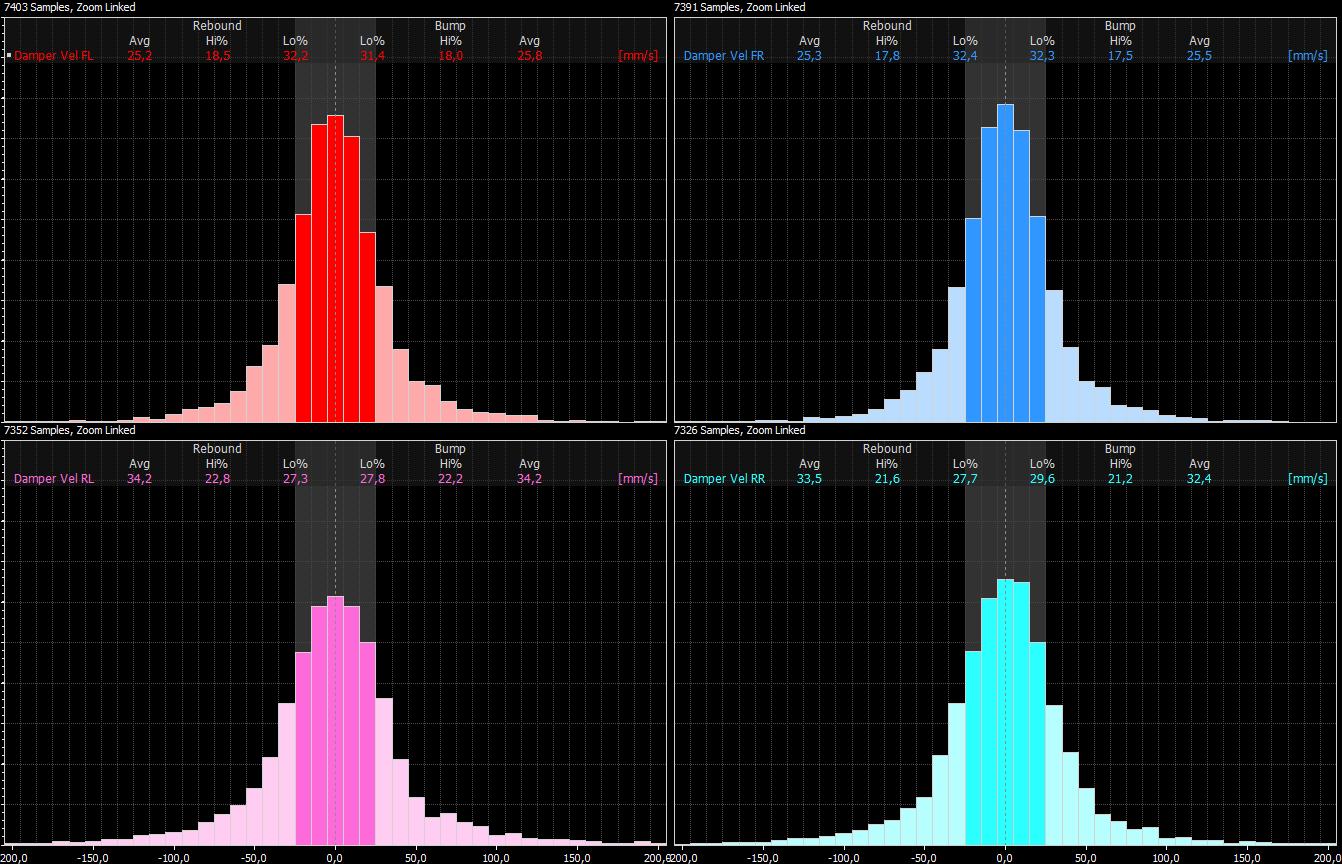Click the [mm/s] unit in the FL panel
Screen dimensions: 1342x864
(x=638, y=56)
